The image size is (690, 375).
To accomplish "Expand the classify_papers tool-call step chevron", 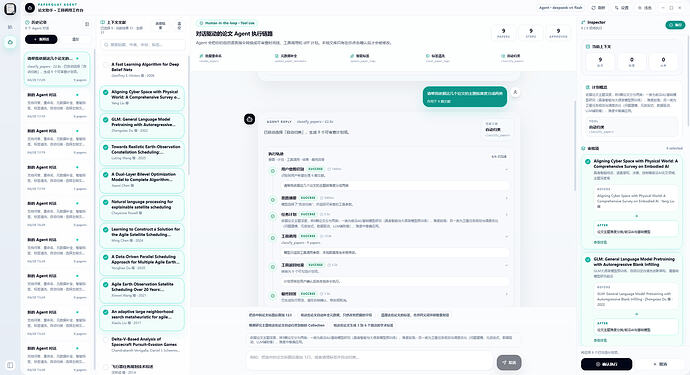I will pos(506,237).
